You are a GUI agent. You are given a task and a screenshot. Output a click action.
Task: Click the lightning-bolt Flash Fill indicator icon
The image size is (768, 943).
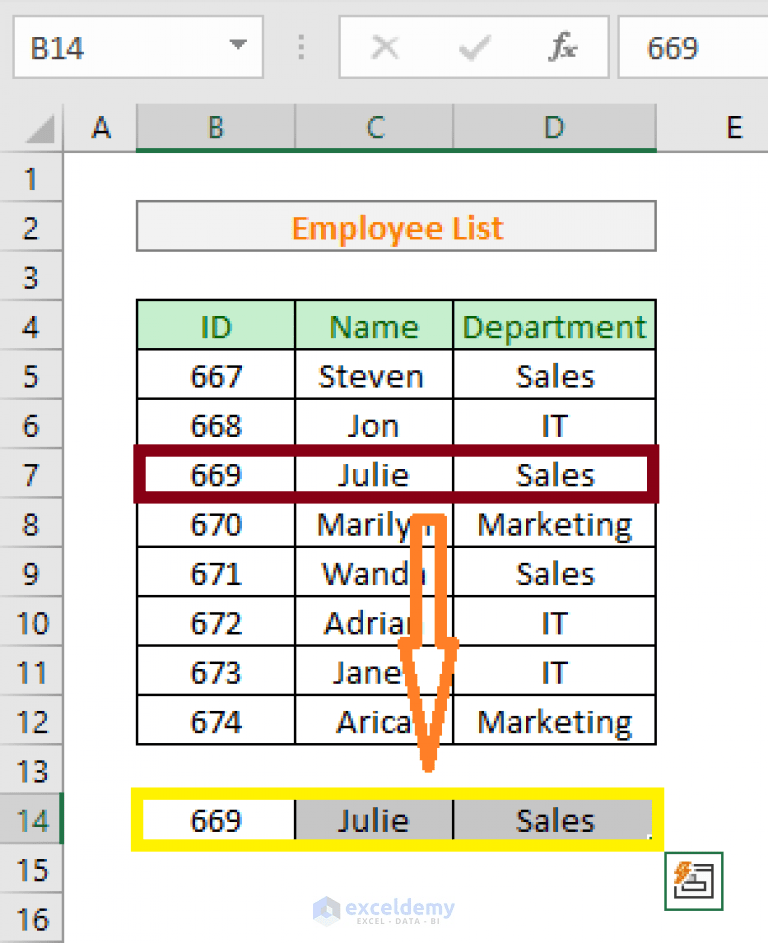[693, 881]
